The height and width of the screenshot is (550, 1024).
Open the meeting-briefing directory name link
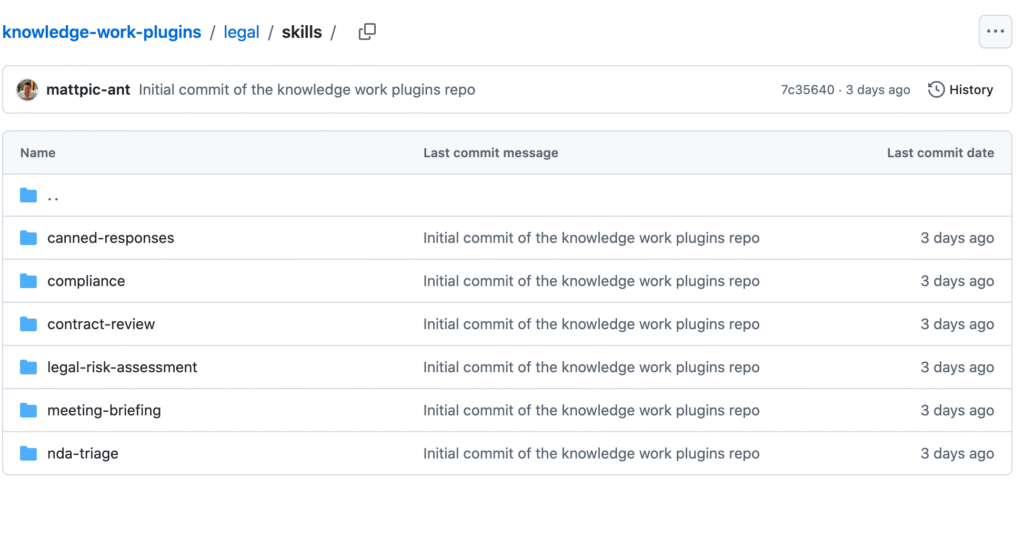[104, 410]
